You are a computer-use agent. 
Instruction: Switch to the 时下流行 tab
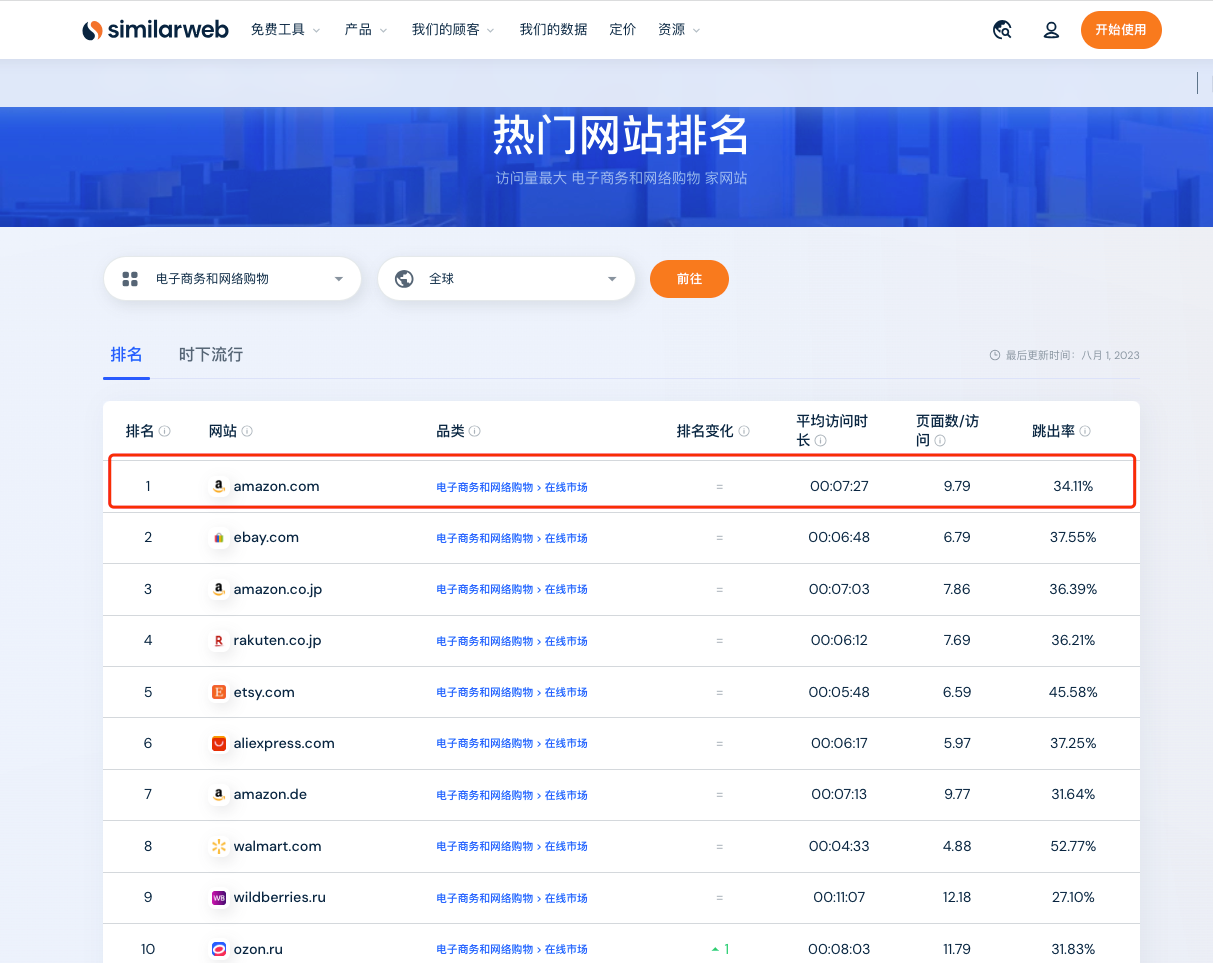(211, 355)
